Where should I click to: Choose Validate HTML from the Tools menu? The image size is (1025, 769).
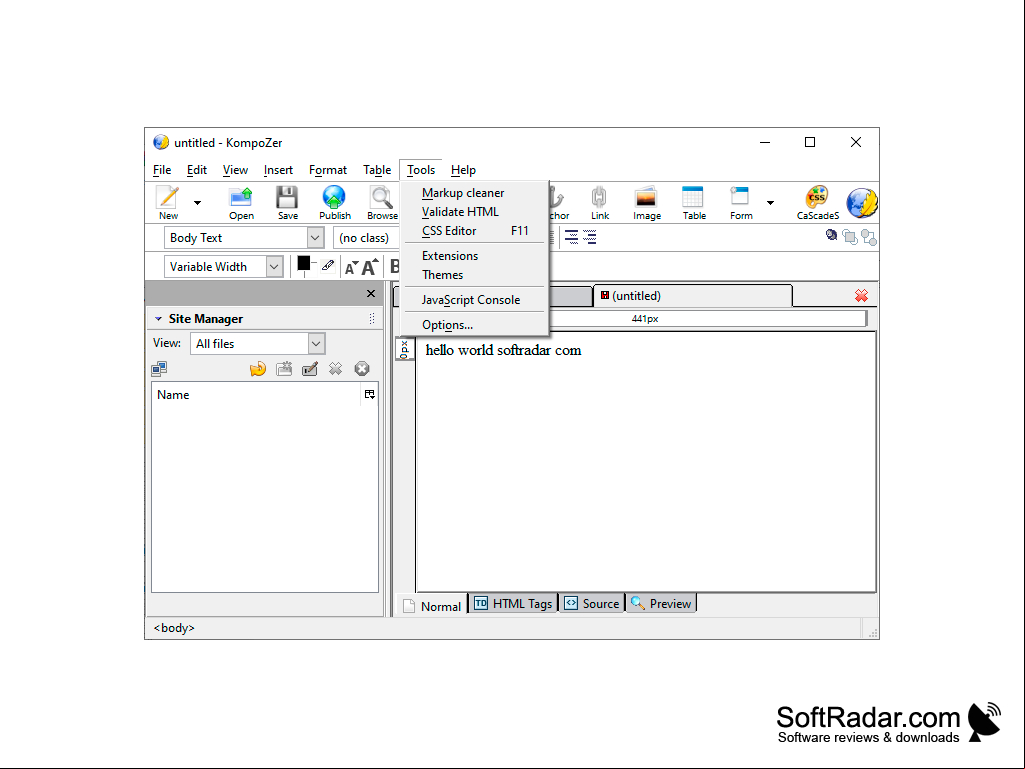475,212
